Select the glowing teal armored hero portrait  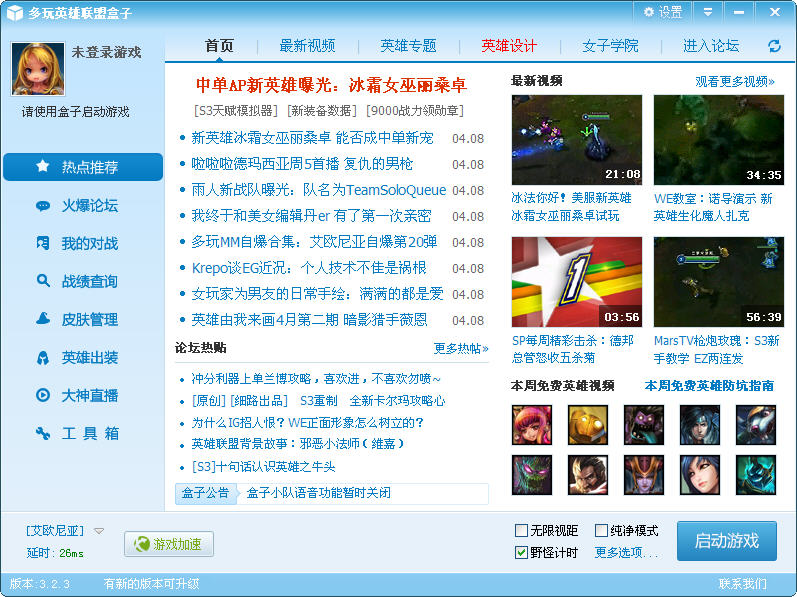point(756,475)
